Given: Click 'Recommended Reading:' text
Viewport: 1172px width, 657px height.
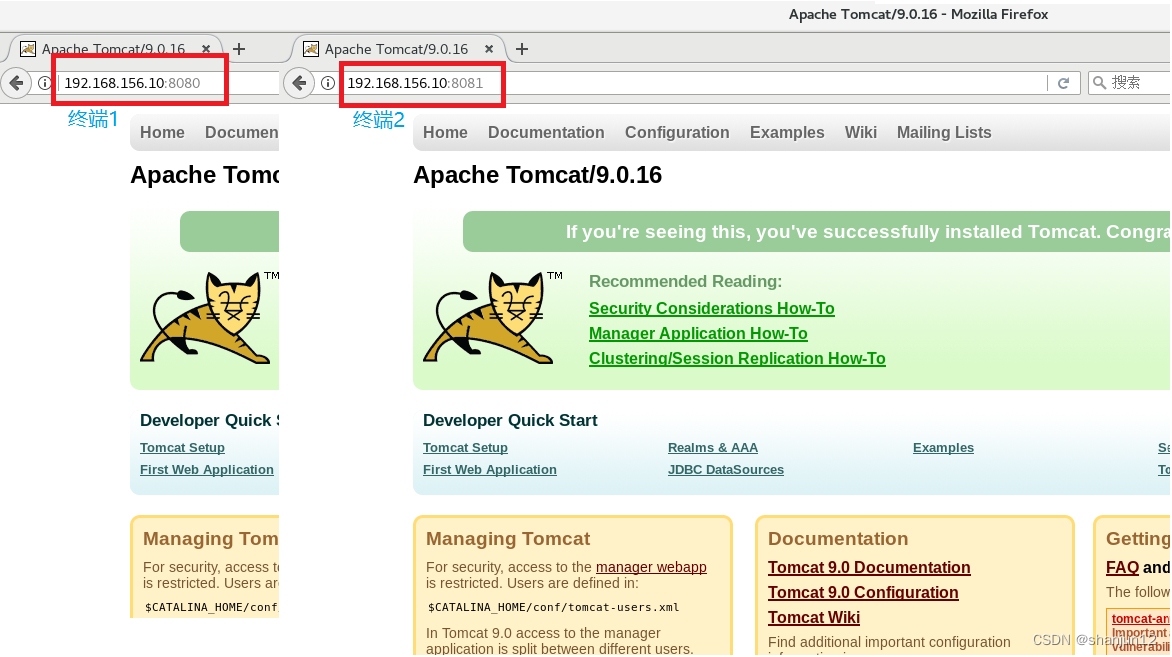Looking at the screenshot, I should (685, 282).
